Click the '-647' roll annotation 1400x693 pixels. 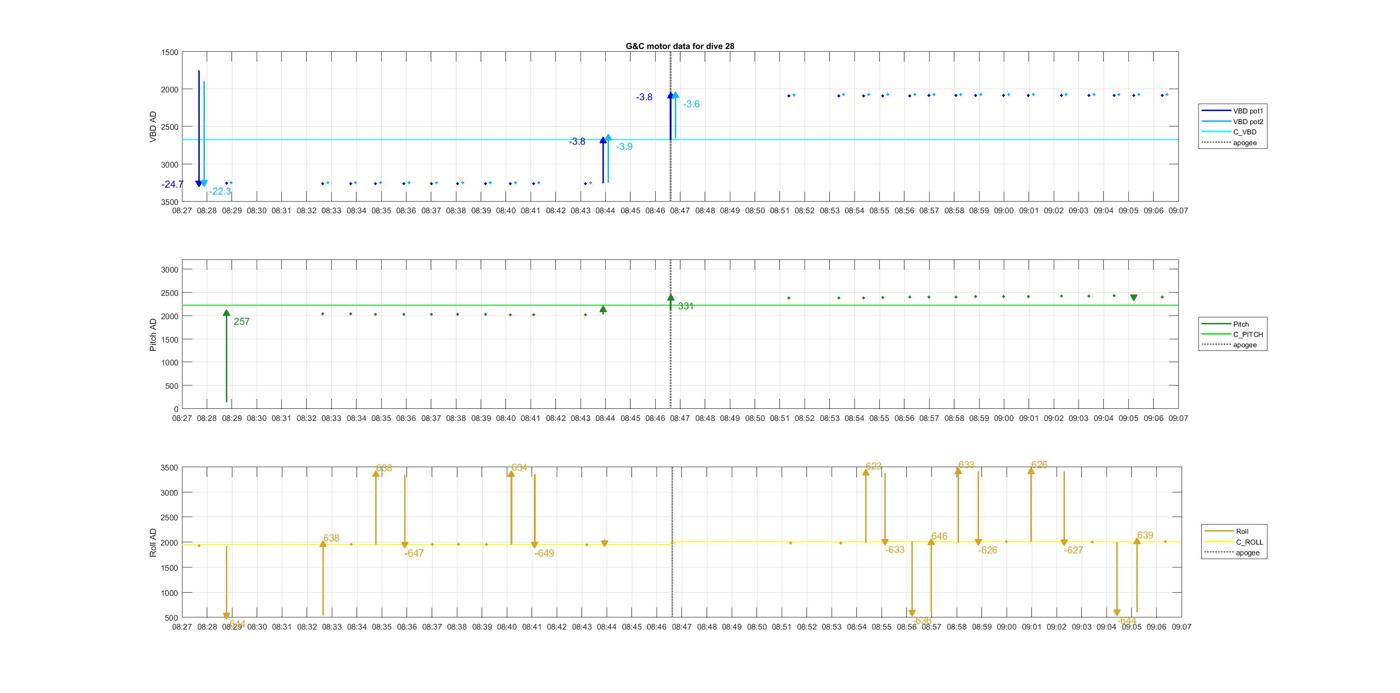point(414,553)
